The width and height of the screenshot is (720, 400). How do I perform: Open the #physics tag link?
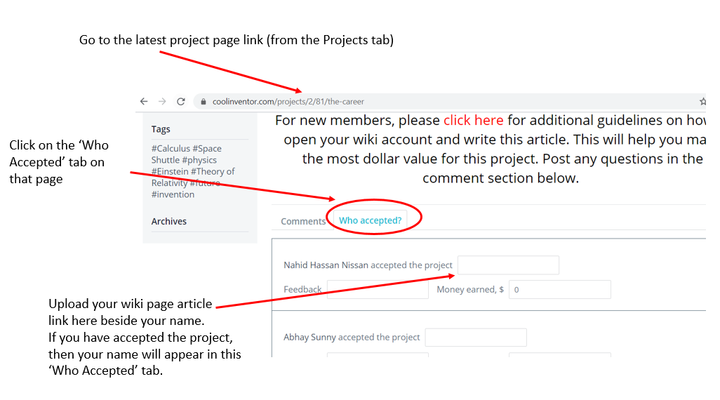click(199, 160)
